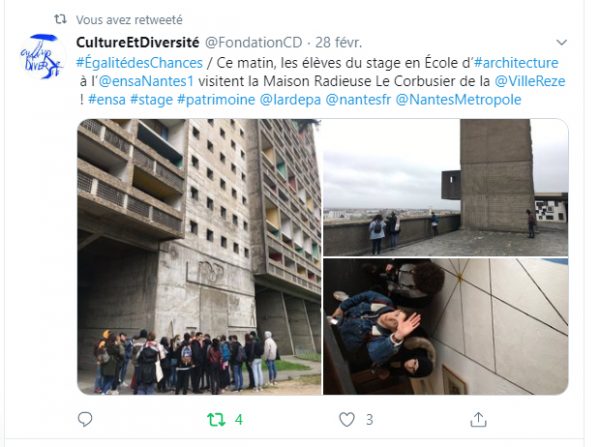Open CultureEtDiversité account name

pos(138,42)
